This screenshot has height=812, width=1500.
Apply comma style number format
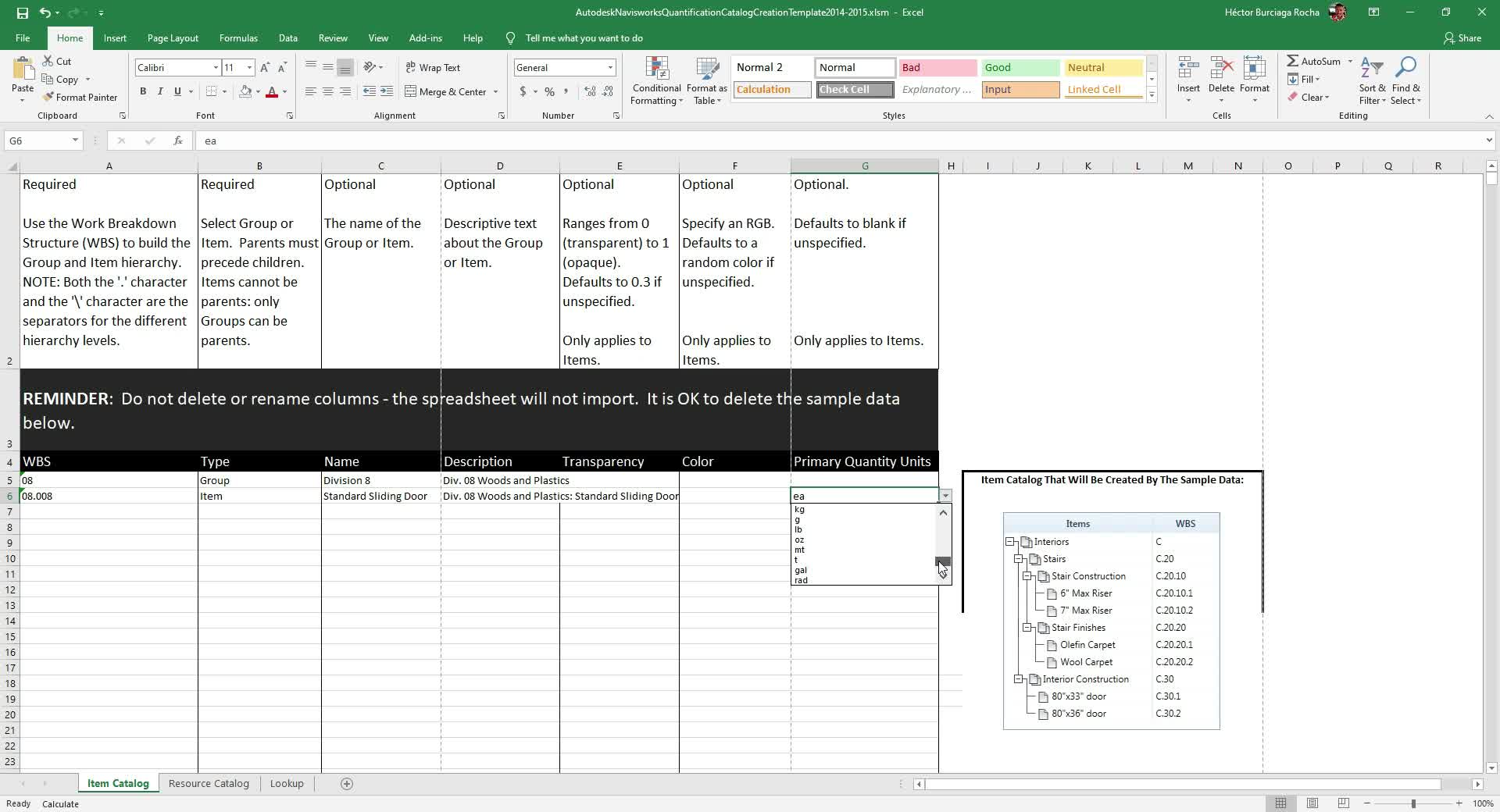[x=567, y=91]
